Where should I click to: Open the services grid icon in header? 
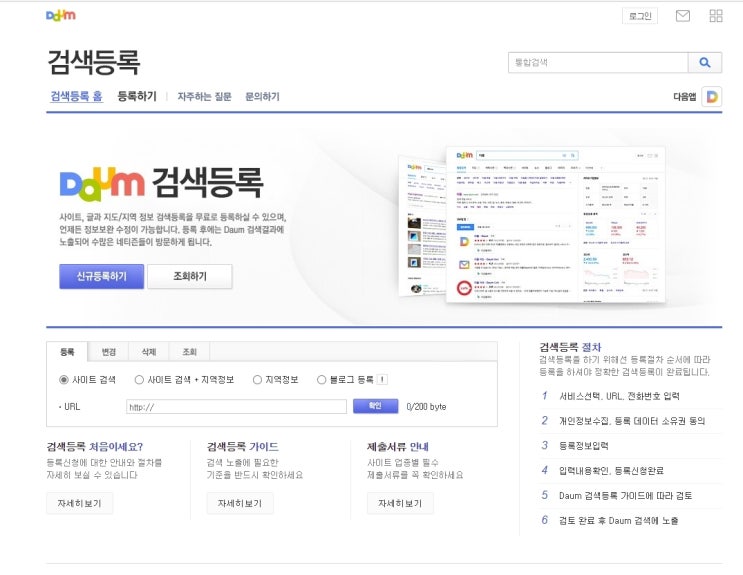tap(716, 16)
